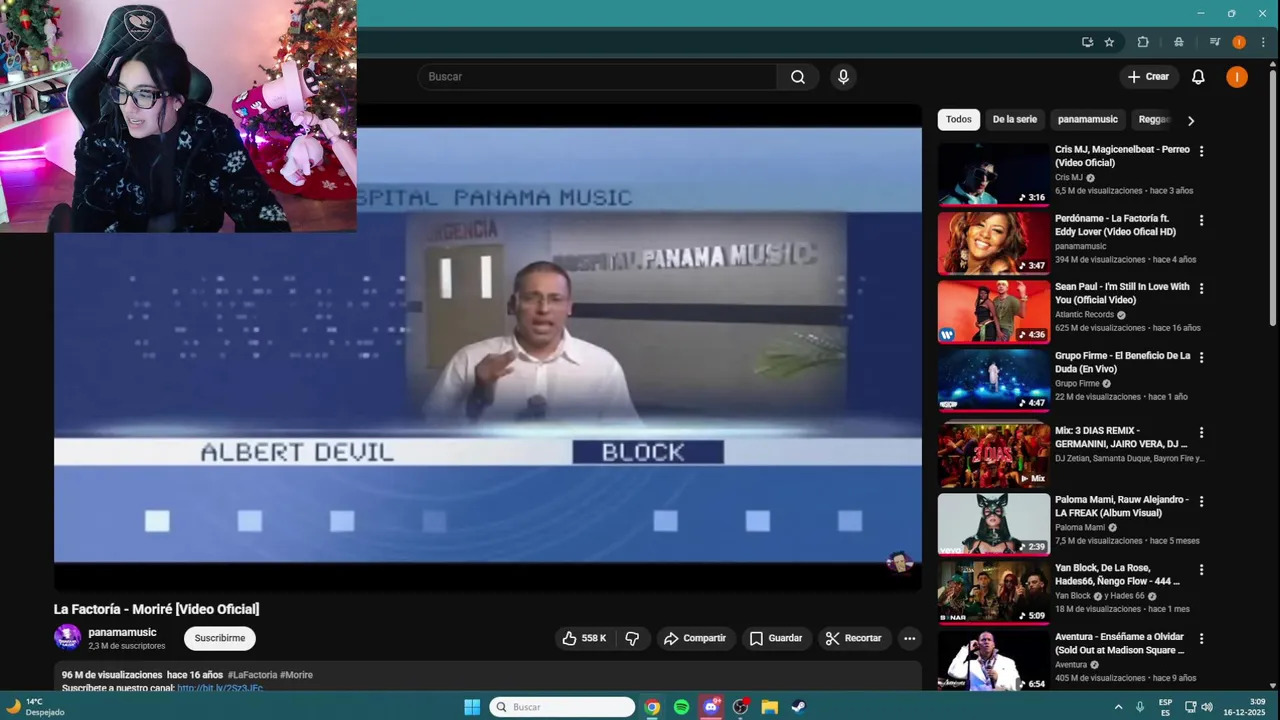Click the Guardar save button
The width and height of the screenshot is (1280, 720).
[x=776, y=638]
